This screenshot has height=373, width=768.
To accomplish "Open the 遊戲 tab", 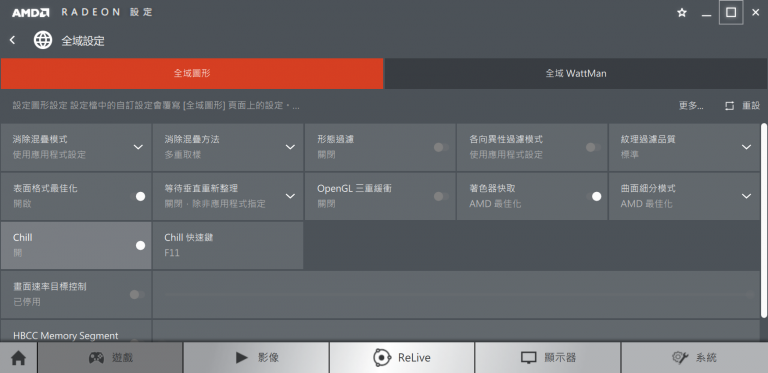I will coord(110,358).
